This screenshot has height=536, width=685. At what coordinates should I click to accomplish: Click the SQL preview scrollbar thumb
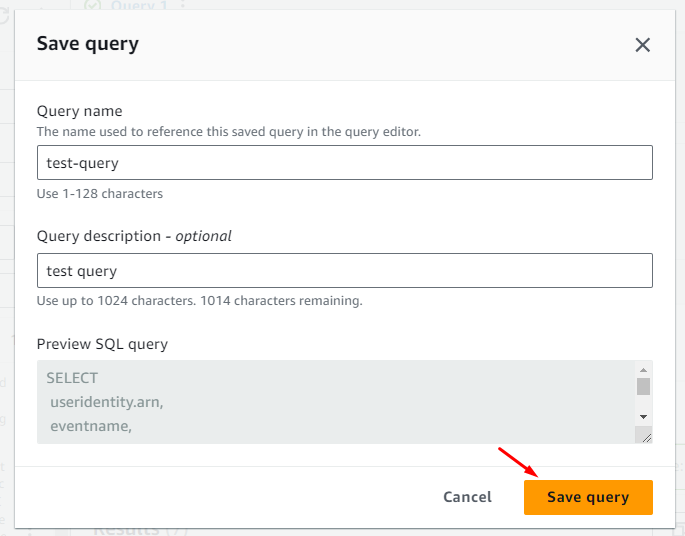tap(643, 386)
